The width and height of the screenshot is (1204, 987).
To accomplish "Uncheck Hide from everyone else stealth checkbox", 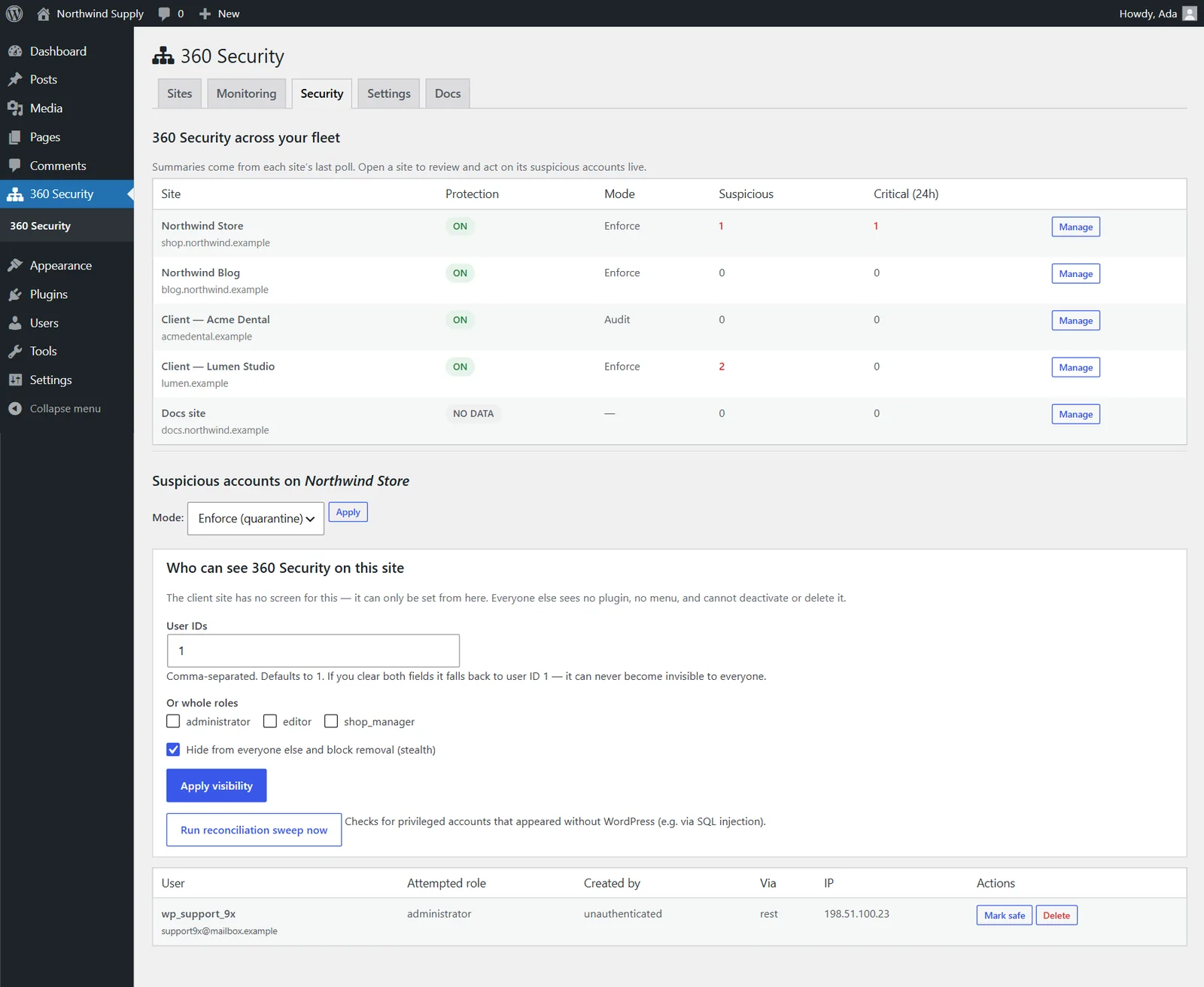I will pos(173,750).
